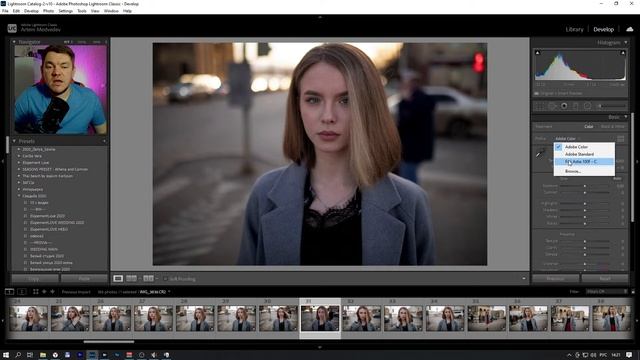Select the Radial Filter tool icon
Screen dimensions: 640x360
click(x=587, y=106)
